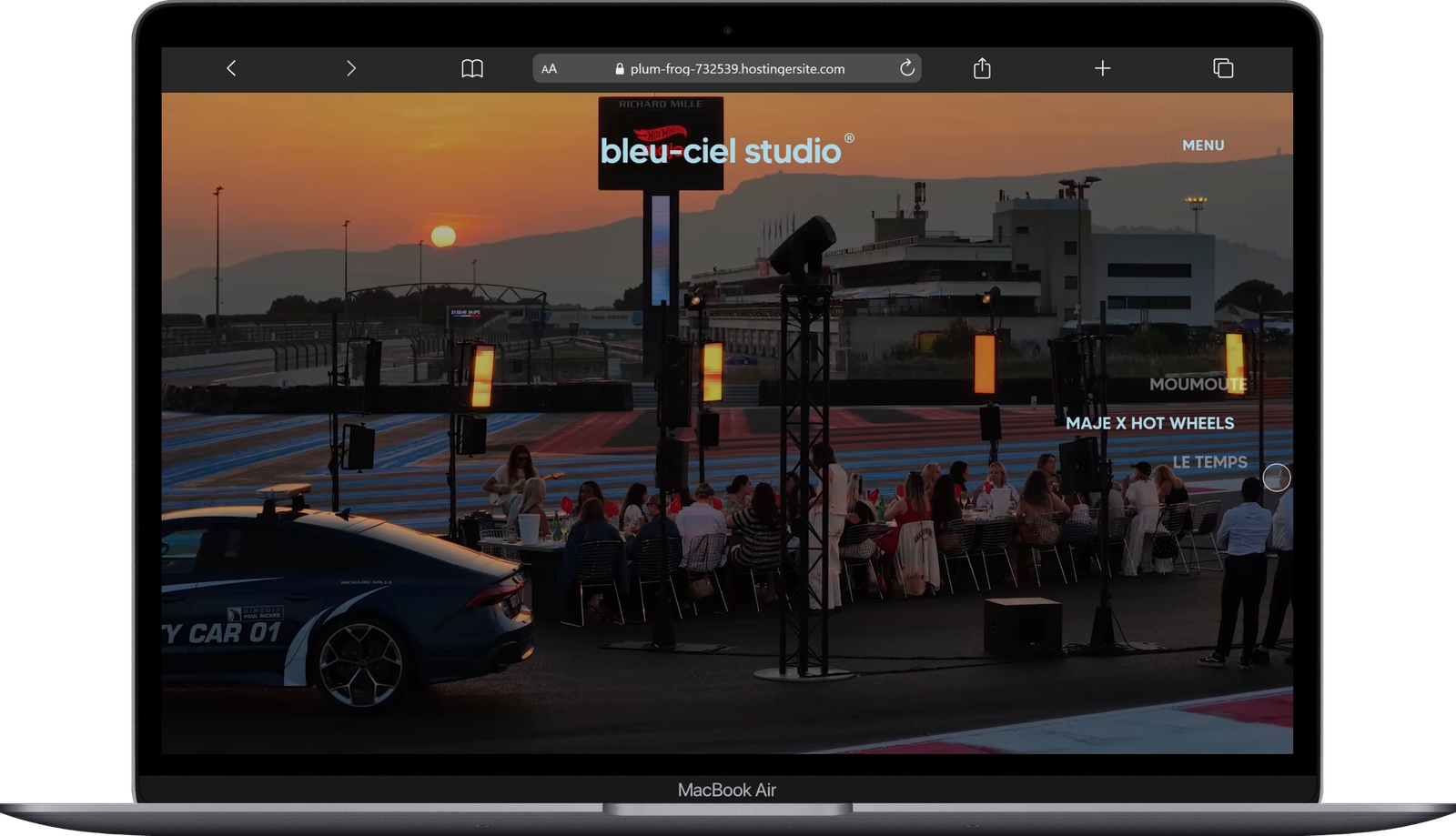This screenshot has height=836, width=1456.
Task: Select the MOUMOUTE project
Action: [x=1198, y=384]
